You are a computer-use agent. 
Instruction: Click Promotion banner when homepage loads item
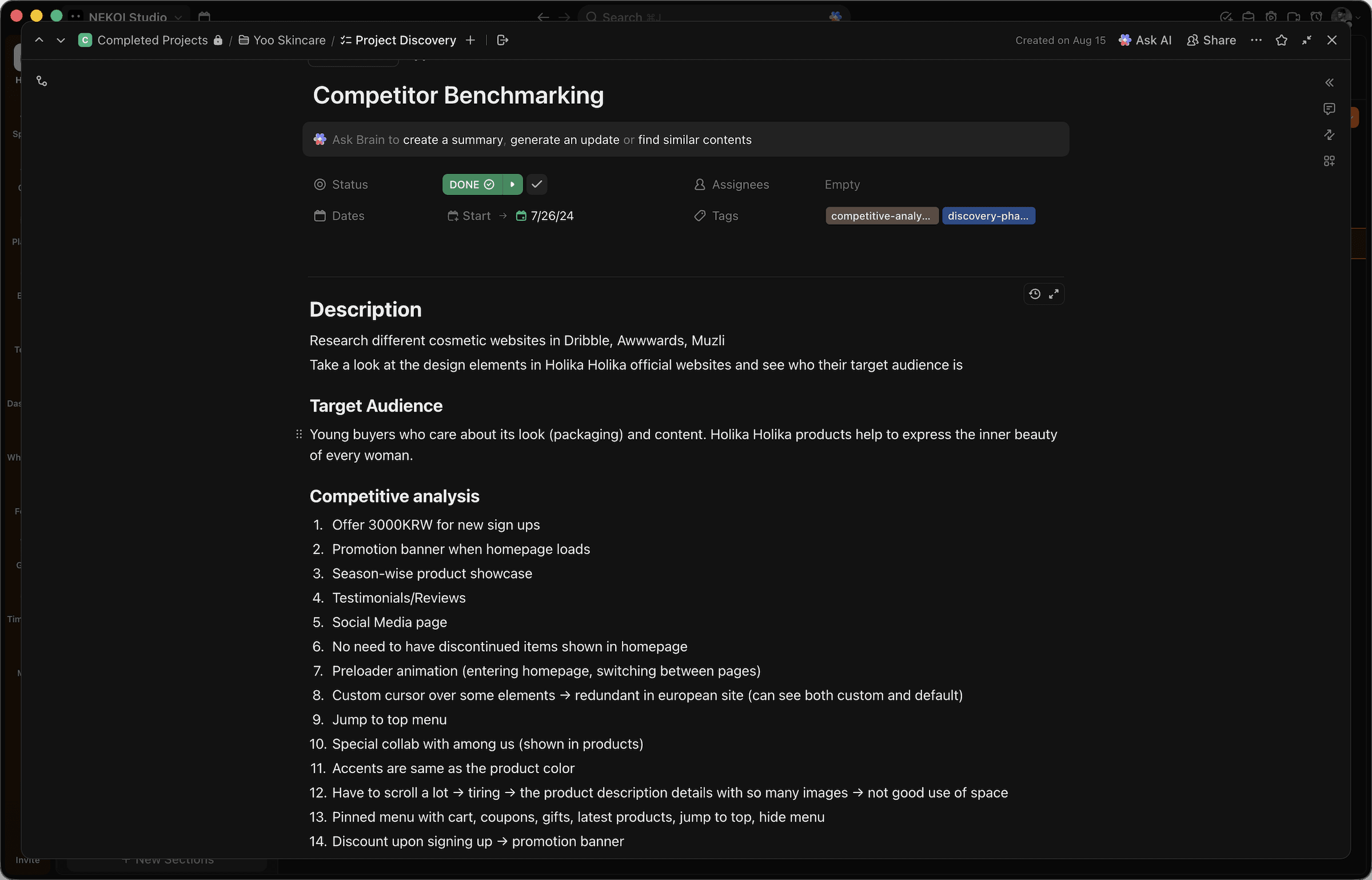tap(461, 549)
